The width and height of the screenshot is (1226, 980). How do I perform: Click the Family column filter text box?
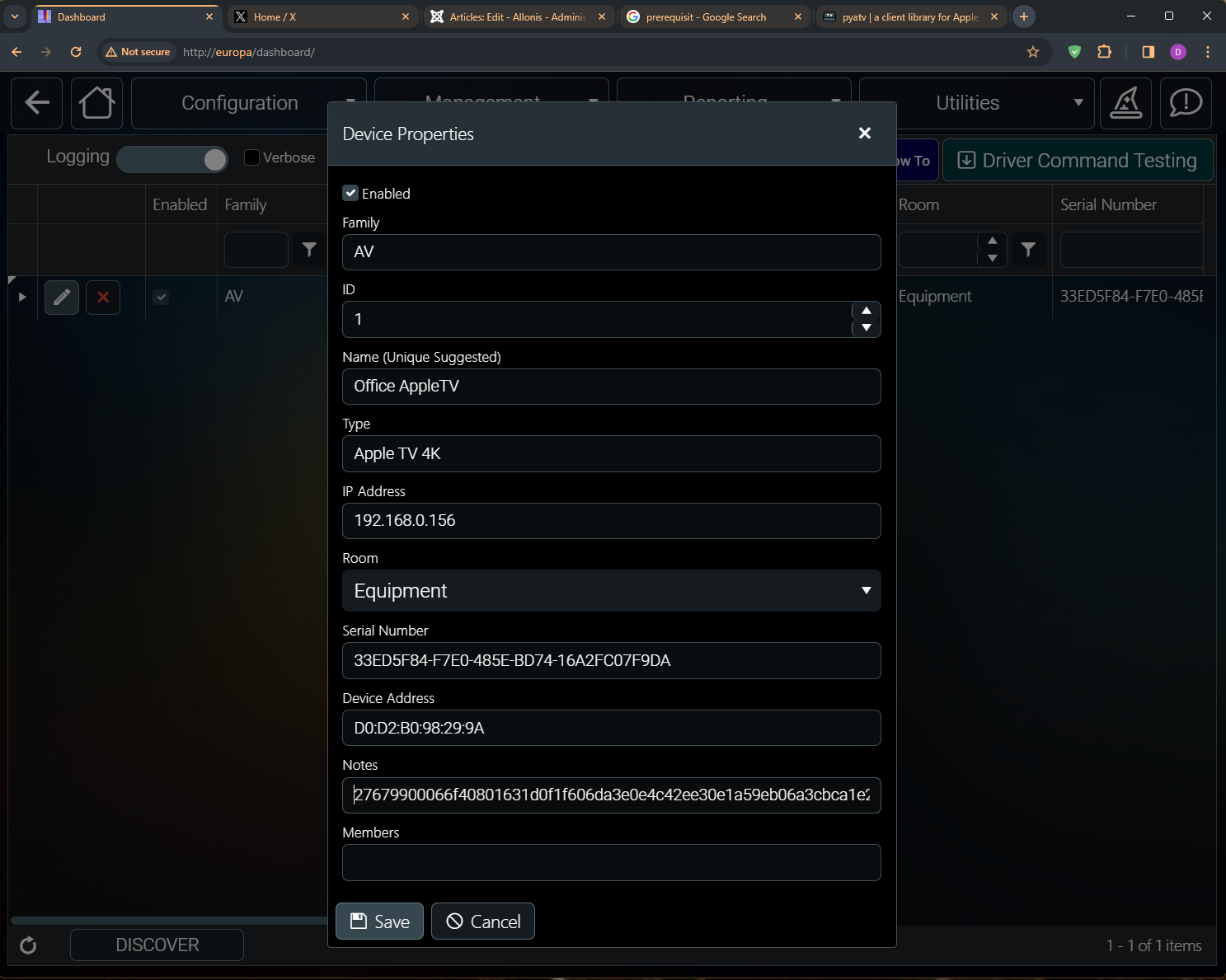point(256,249)
